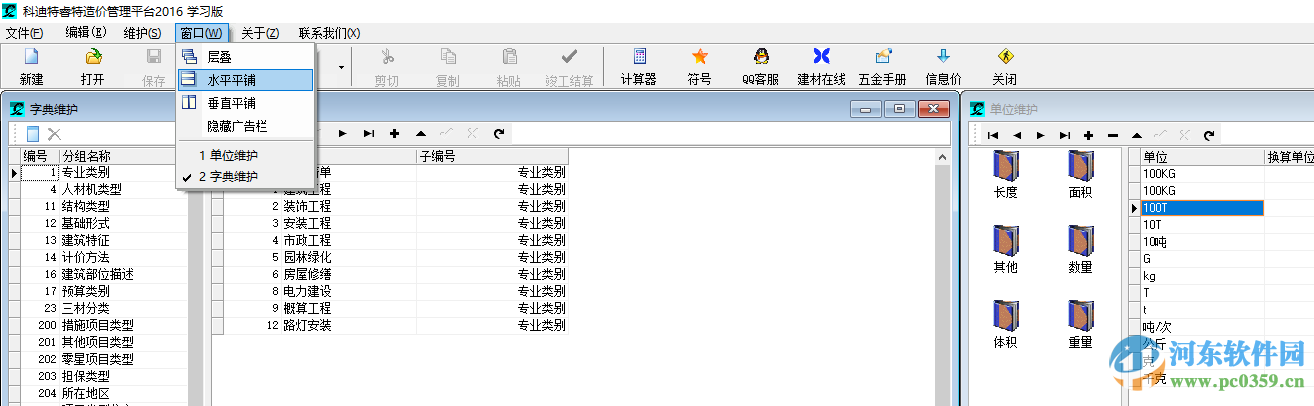This screenshot has width=1314, height=406.
Task: Open the 关于 menu
Action: [x=260, y=33]
